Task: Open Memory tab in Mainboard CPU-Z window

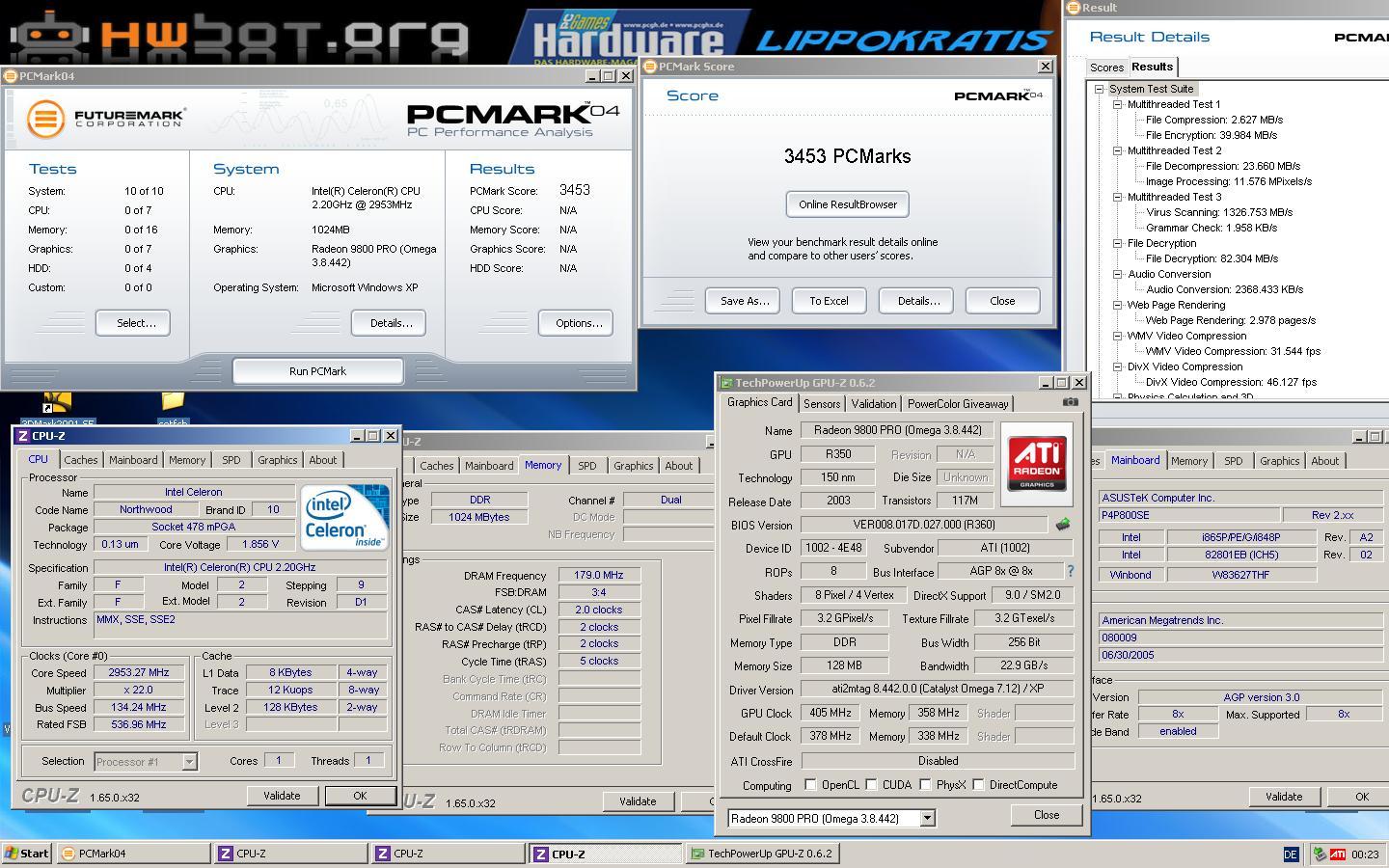Action: coord(1188,461)
